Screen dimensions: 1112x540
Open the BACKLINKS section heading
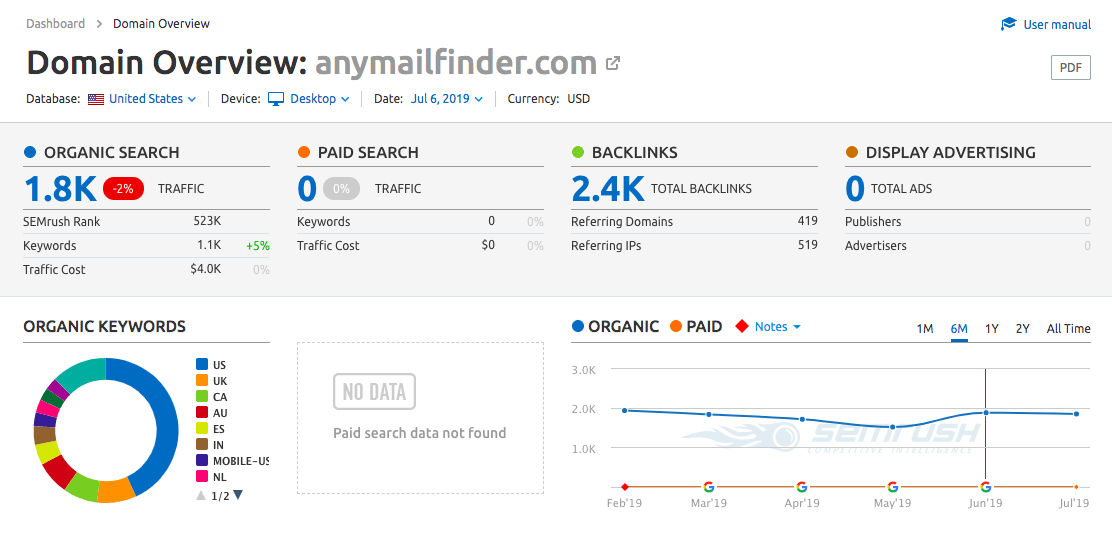(x=635, y=153)
